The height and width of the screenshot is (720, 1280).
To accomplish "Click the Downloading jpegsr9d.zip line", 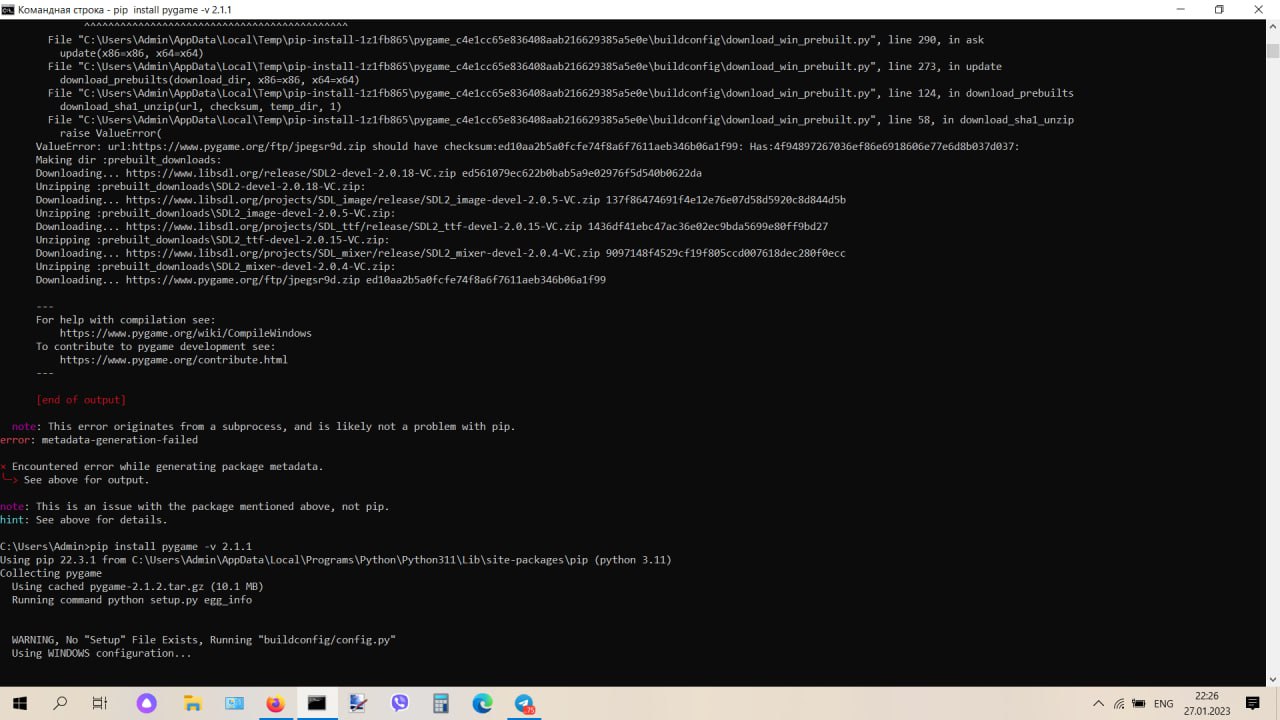I will point(321,280).
